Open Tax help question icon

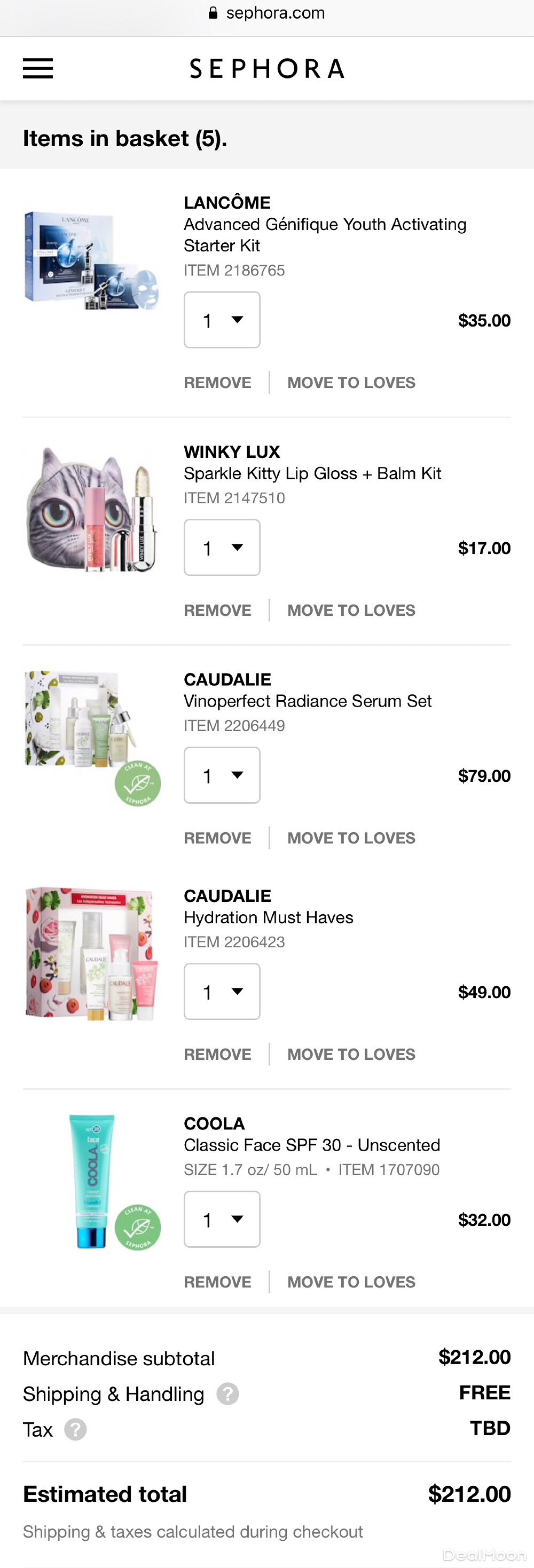click(x=75, y=1429)
